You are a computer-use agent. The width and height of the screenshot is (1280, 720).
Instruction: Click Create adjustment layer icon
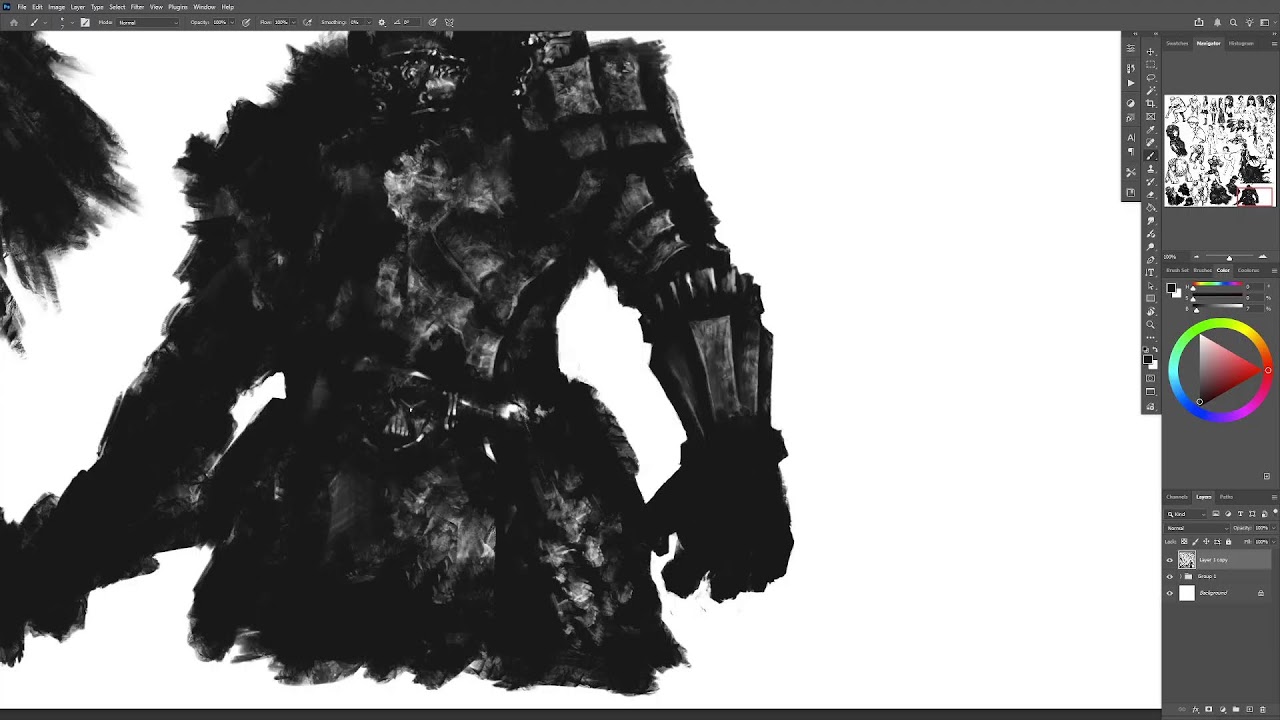(1223, 709)
